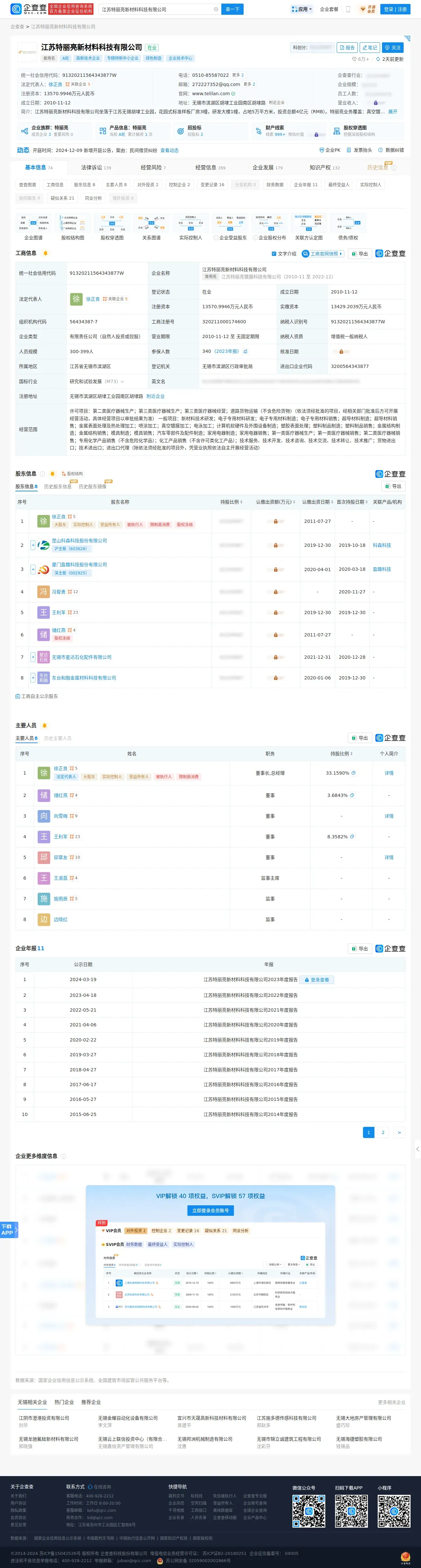Switch to 经营信息 tab
Screen dimensions: 421x1568
[x=210, y=167]
